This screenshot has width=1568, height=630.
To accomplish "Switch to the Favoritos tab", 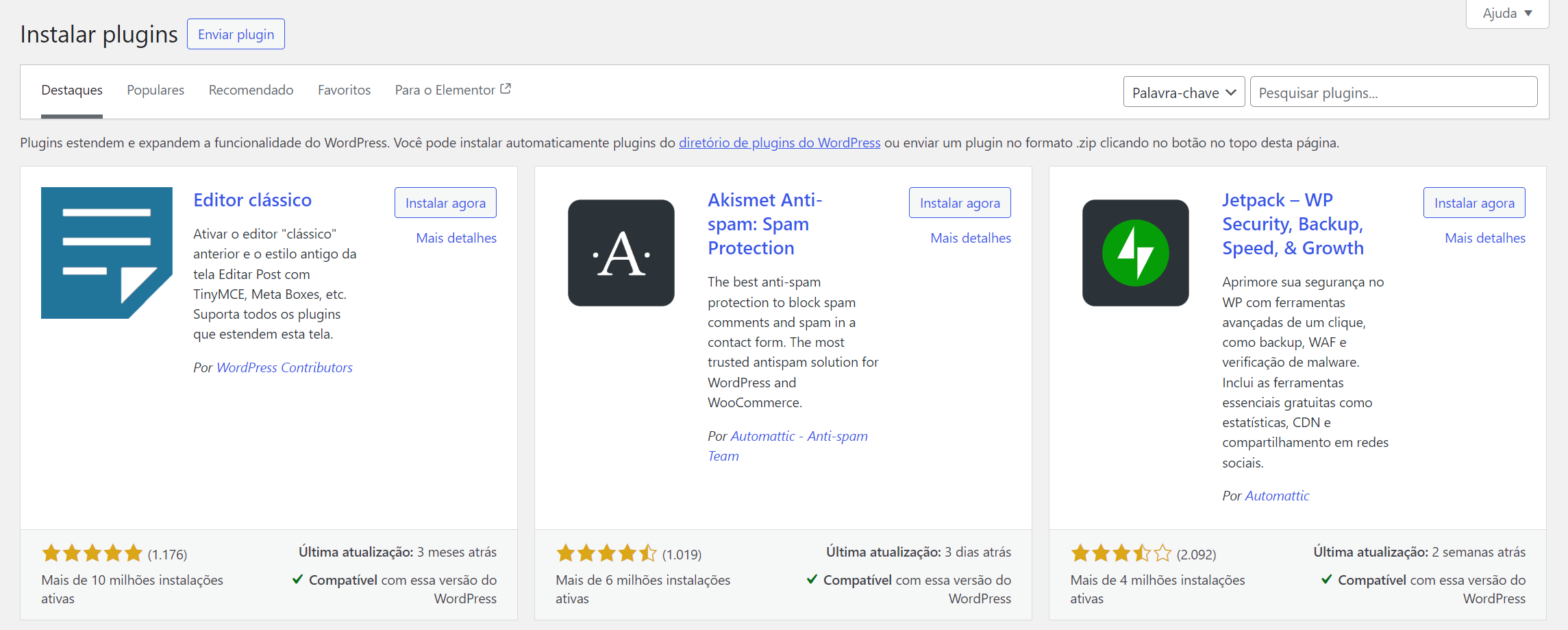I will (344, 90).
